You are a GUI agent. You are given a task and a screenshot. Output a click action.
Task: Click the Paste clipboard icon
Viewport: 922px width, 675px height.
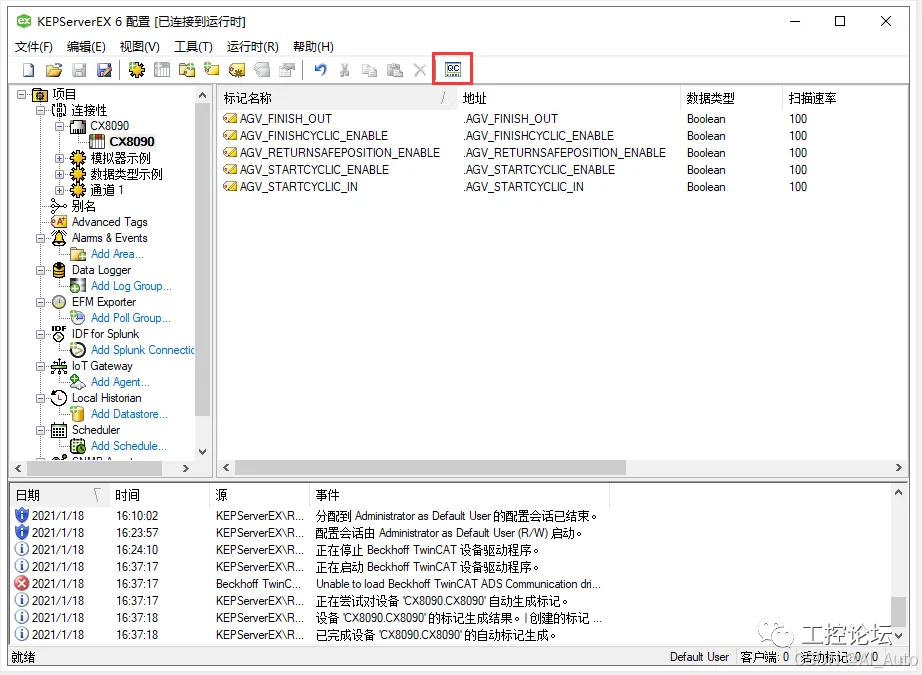coord(395,70)
